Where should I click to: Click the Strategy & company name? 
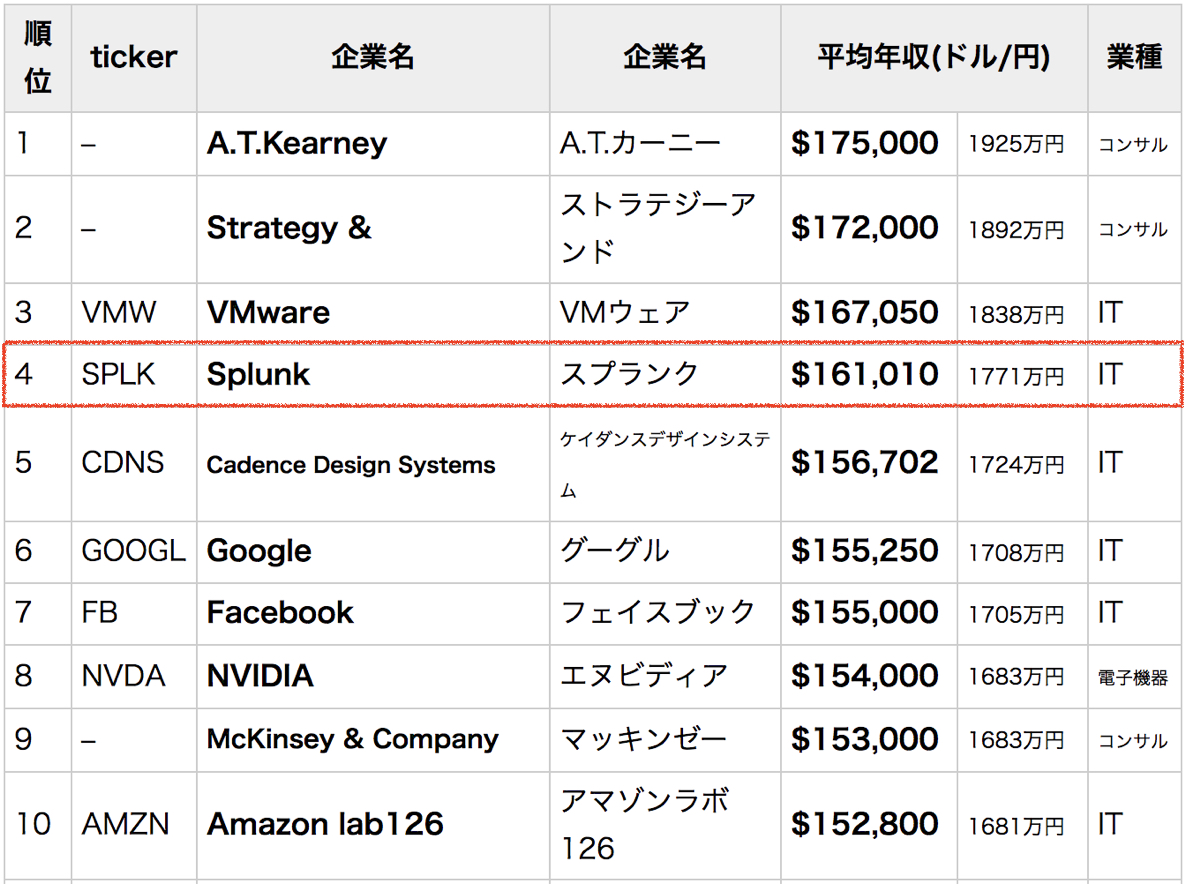pos(289,228)
